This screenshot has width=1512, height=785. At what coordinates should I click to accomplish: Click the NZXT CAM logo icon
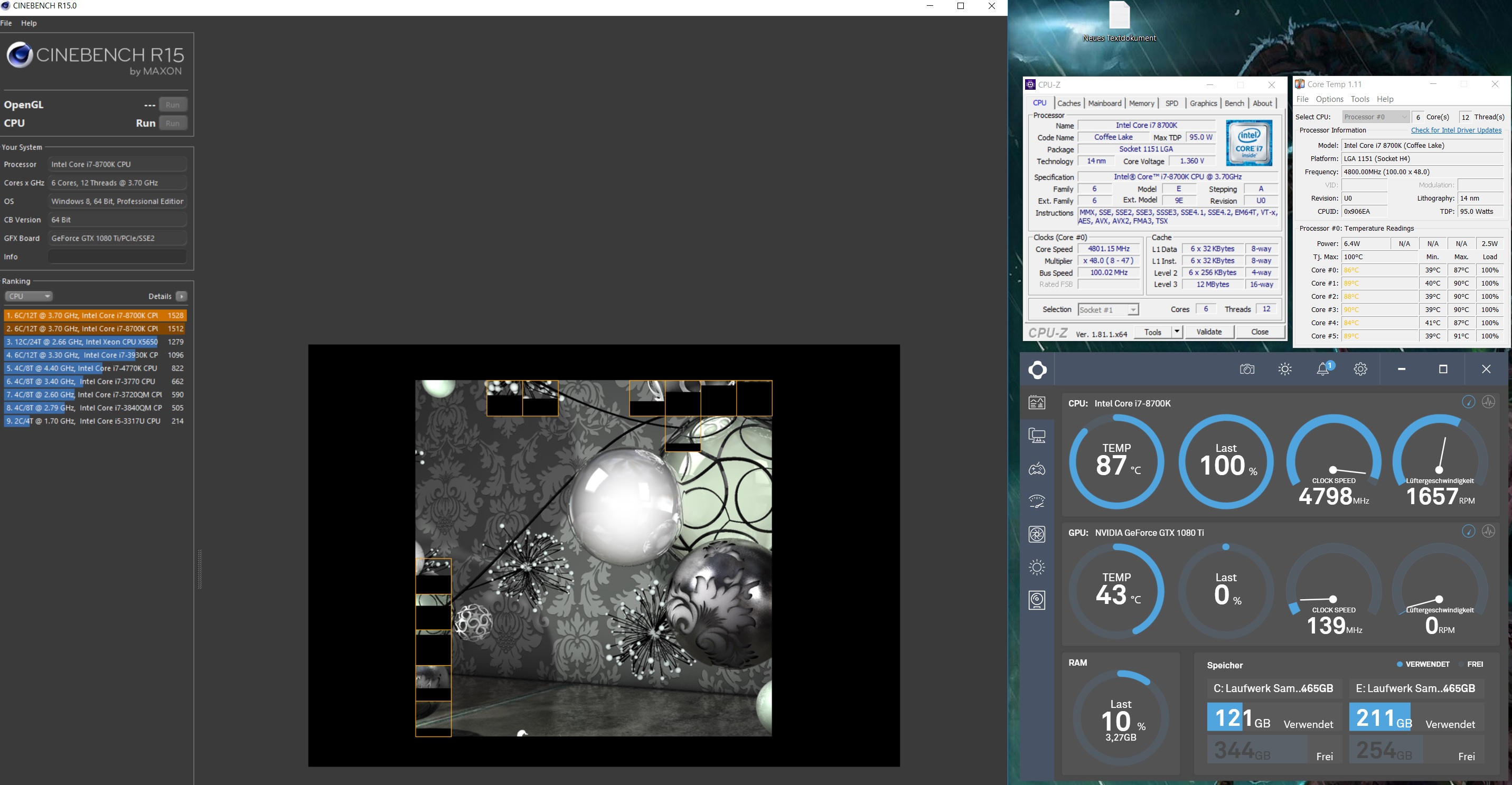1037,370
